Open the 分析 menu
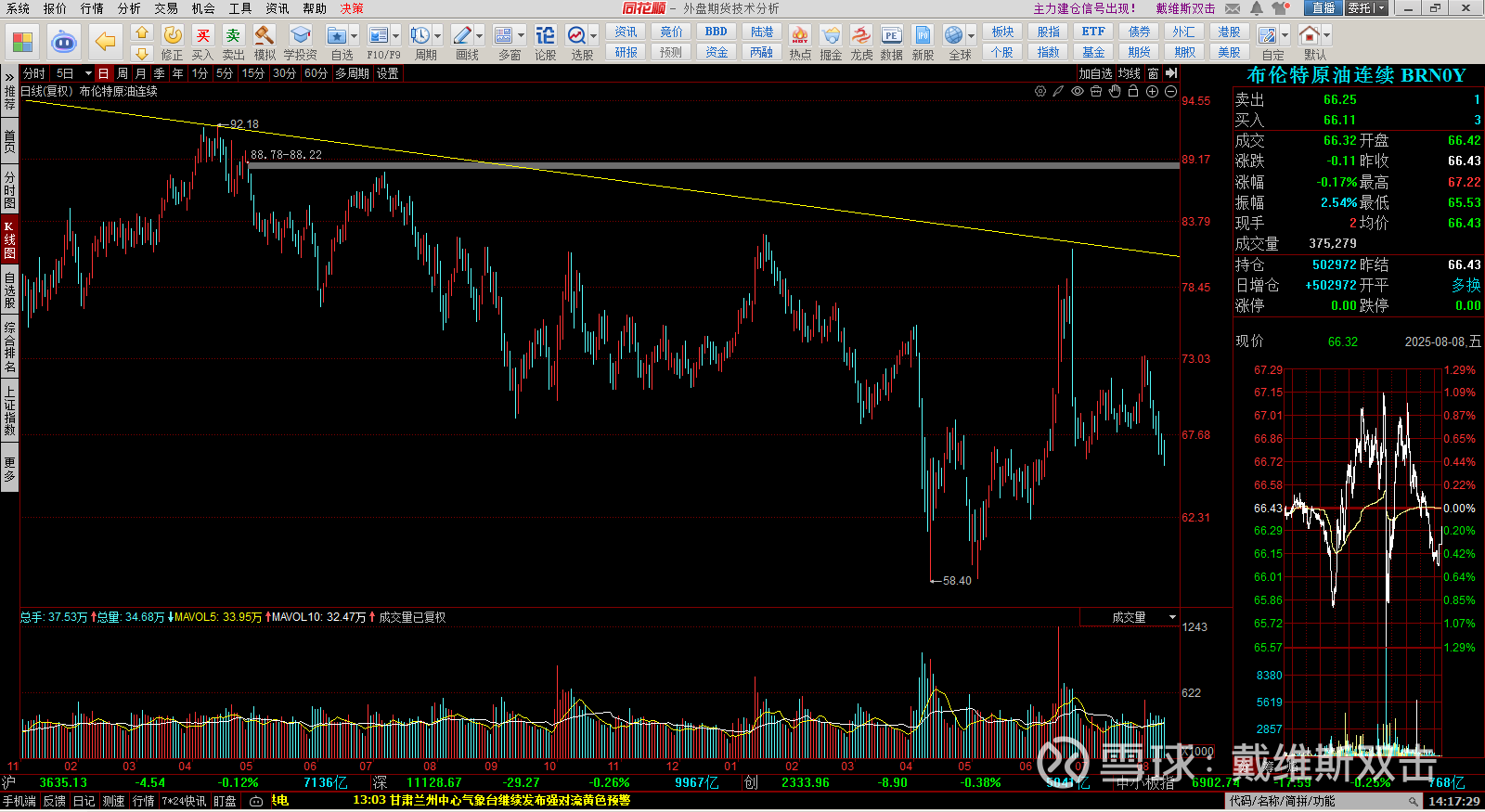The image size is (1485, 812). (129, 8)
